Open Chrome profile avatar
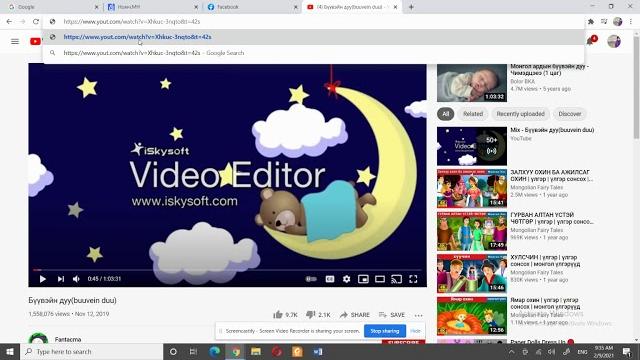This screenshot has width=640, height=360. [618, 22]
